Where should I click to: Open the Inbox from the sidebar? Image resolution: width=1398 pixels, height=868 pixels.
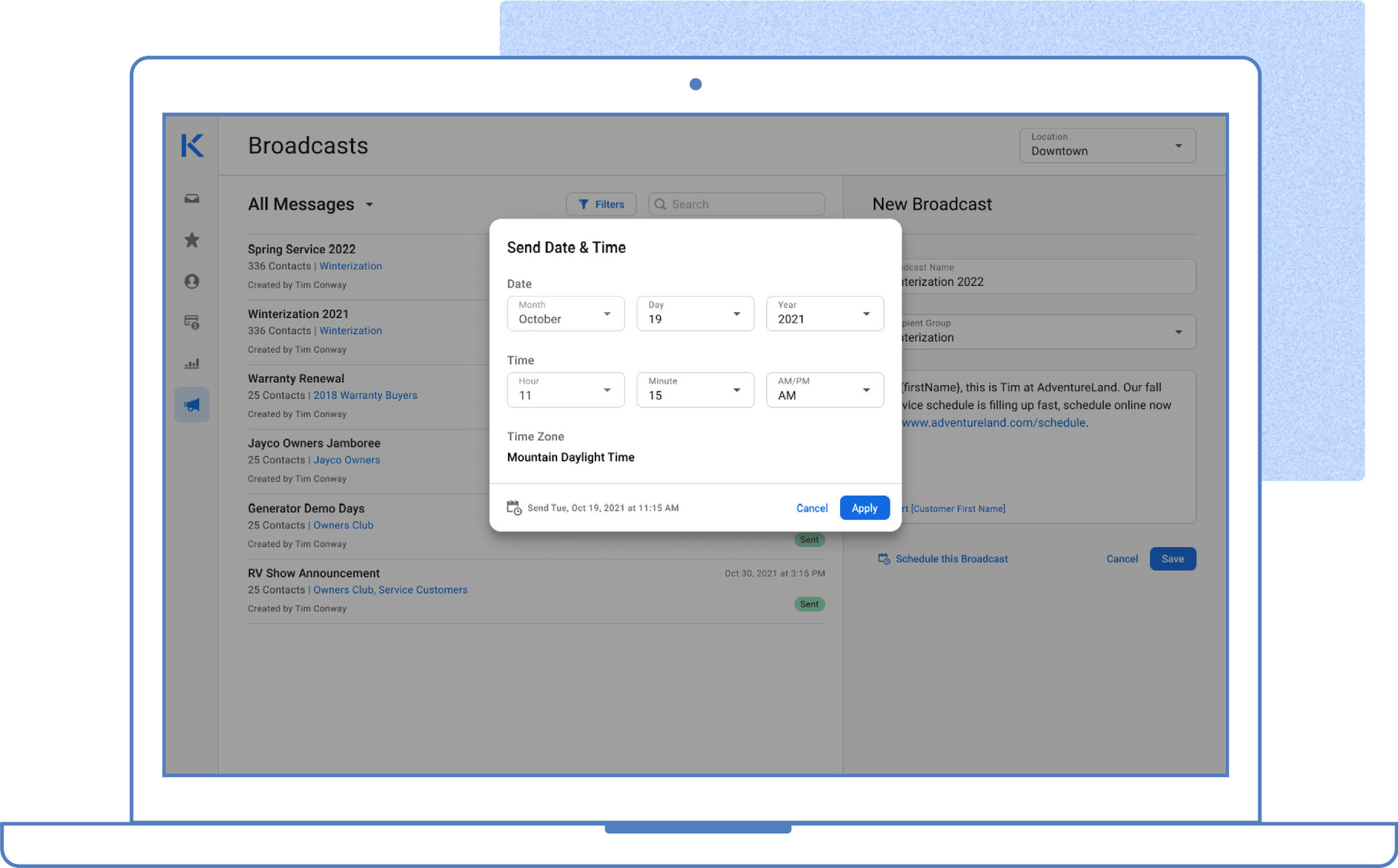point(192,198)
